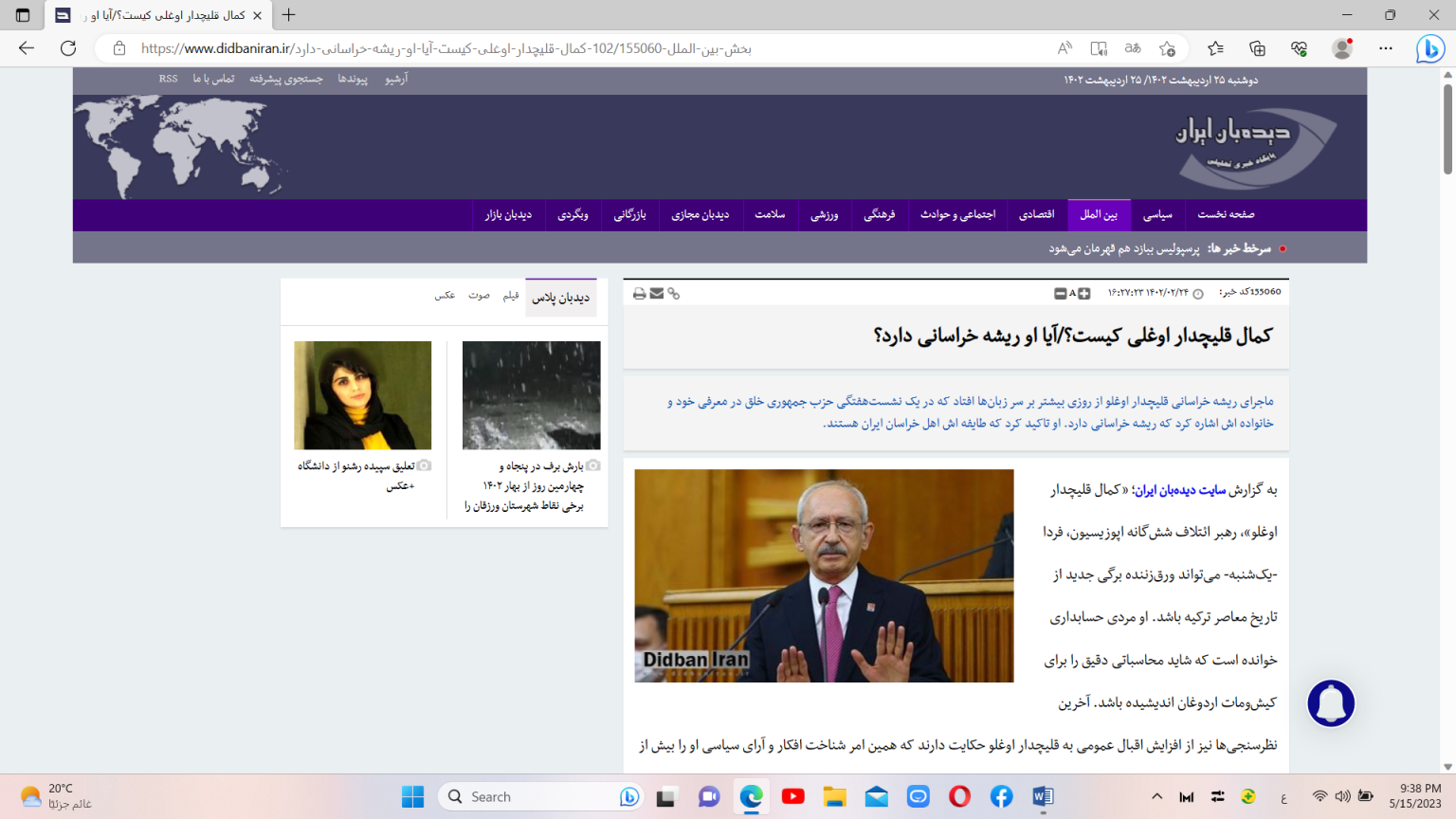Screen dimensions: 1456x819
Task: Email the article via the envelope icon
Action: click(x=657, y=294)
